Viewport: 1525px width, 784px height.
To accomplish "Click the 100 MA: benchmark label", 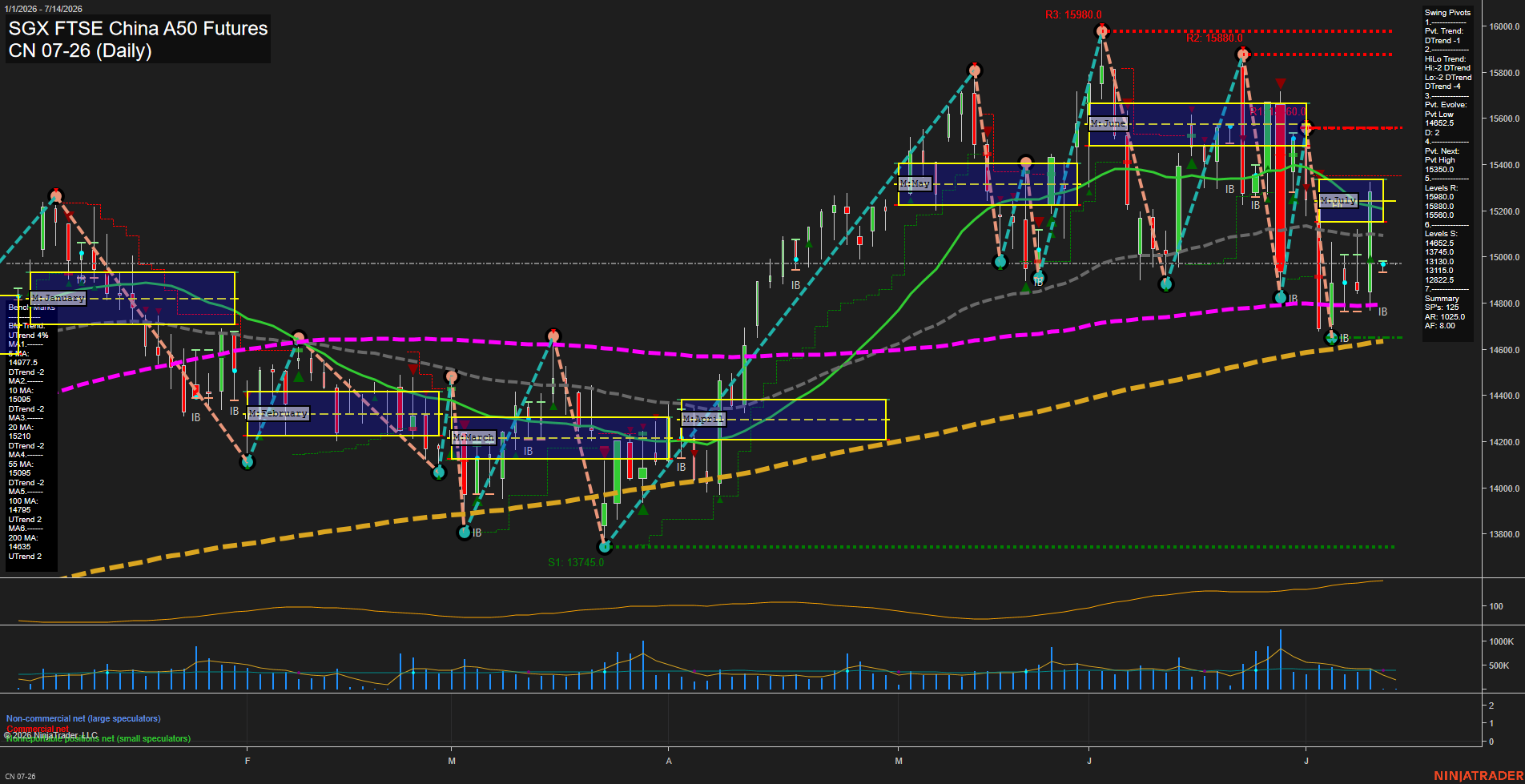I will coord(22,501).
